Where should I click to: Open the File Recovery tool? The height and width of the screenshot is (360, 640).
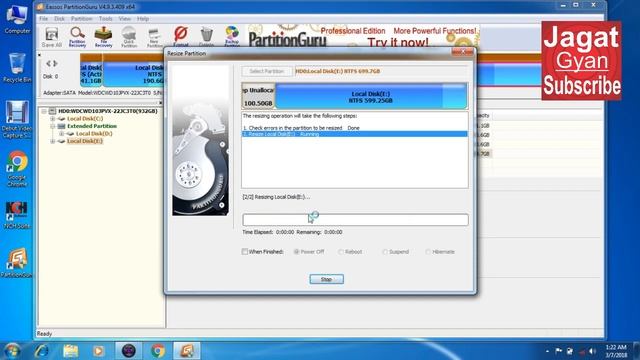[x=103, y=37]
